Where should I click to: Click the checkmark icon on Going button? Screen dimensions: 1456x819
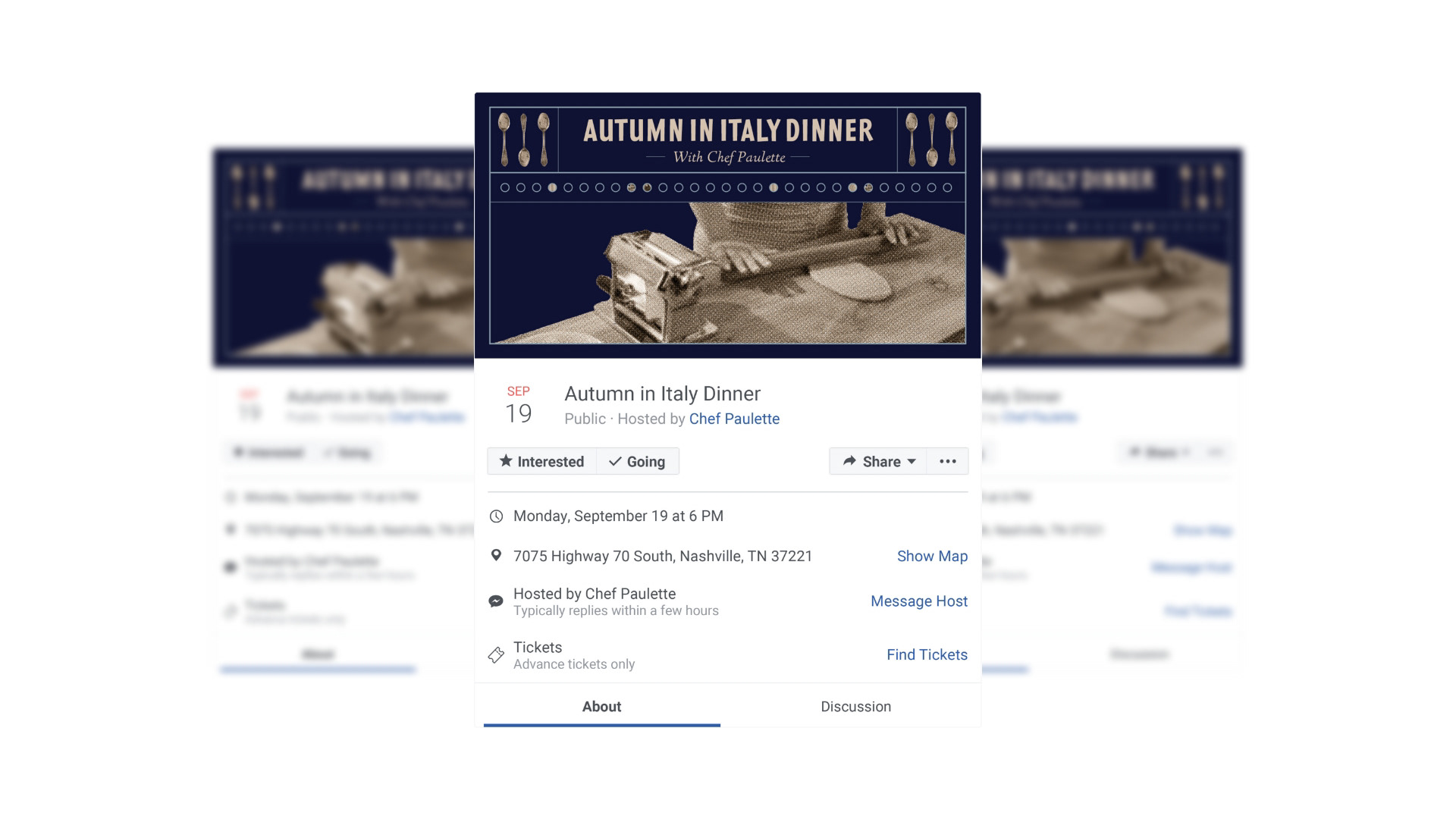[x=615, y=461]
